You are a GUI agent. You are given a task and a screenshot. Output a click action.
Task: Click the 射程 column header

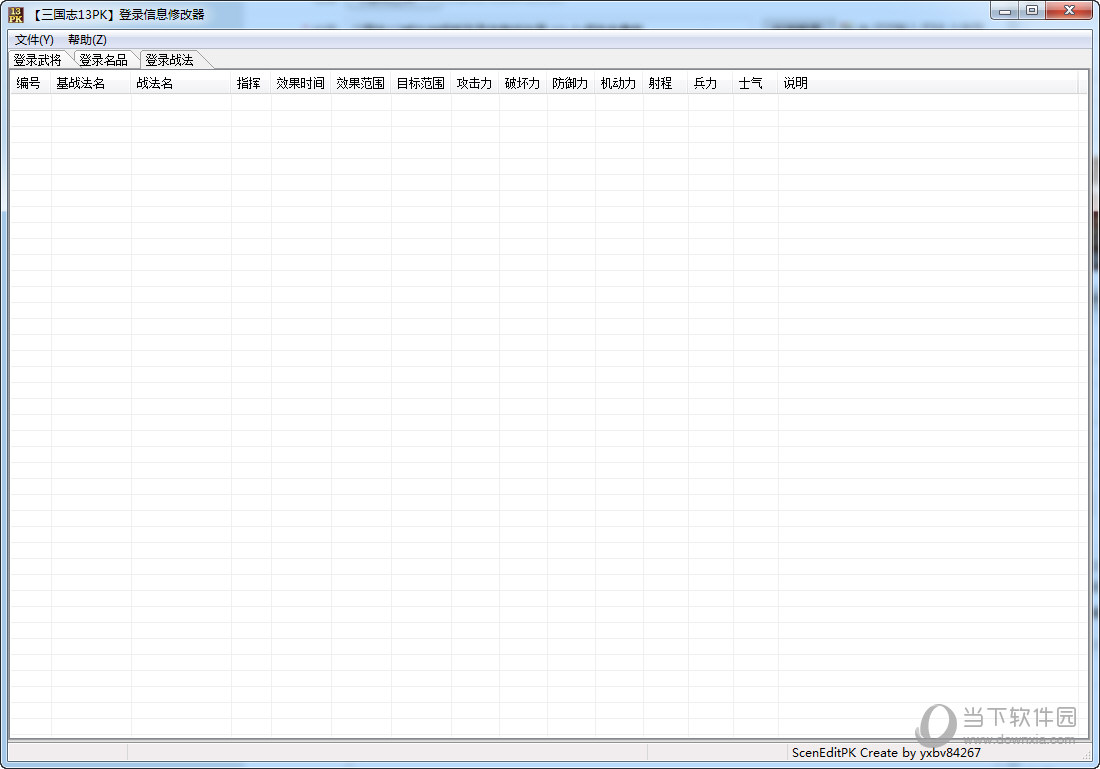tap(661, 83)
